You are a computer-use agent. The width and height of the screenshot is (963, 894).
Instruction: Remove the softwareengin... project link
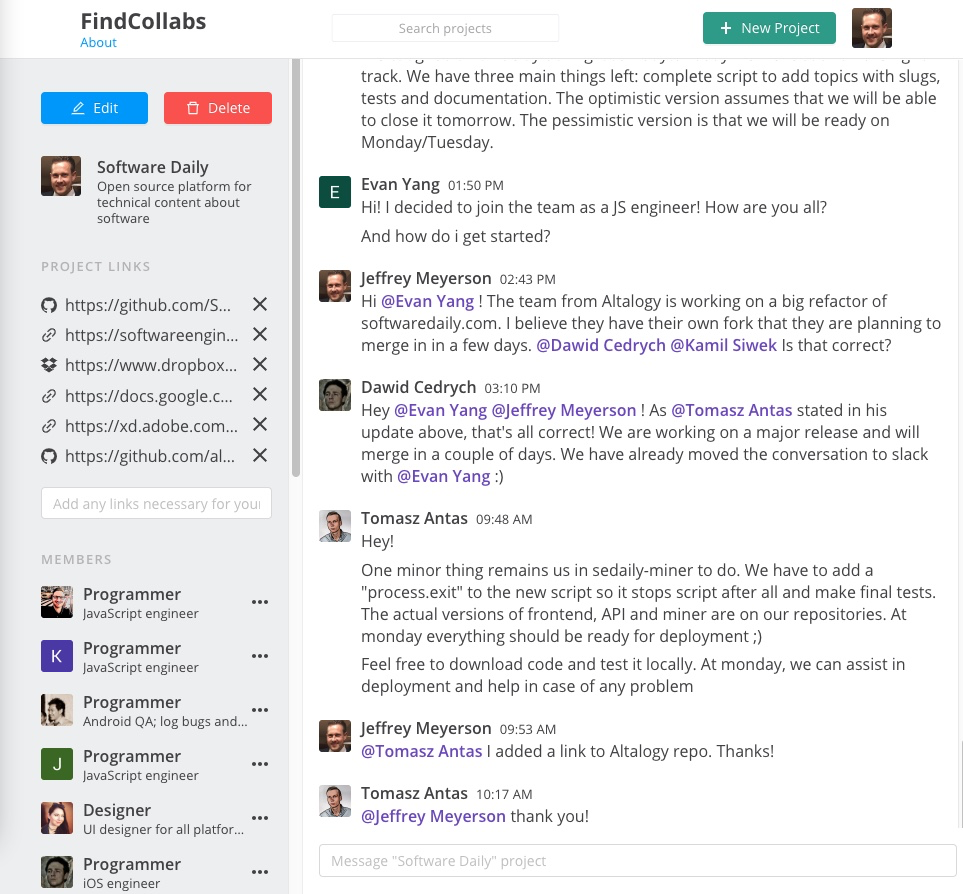(260, 335)
